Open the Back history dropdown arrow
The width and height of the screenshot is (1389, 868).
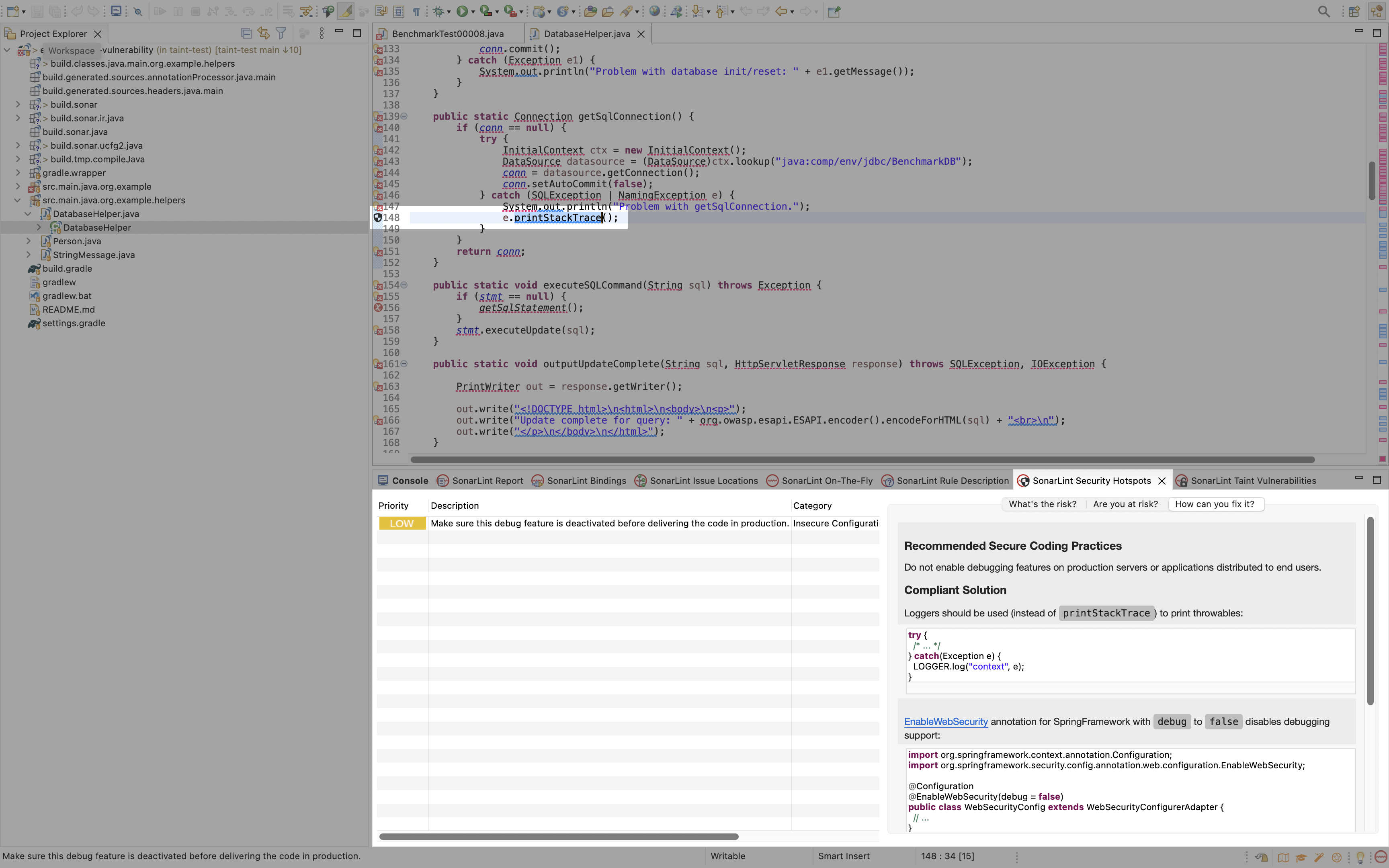point(792,12)
